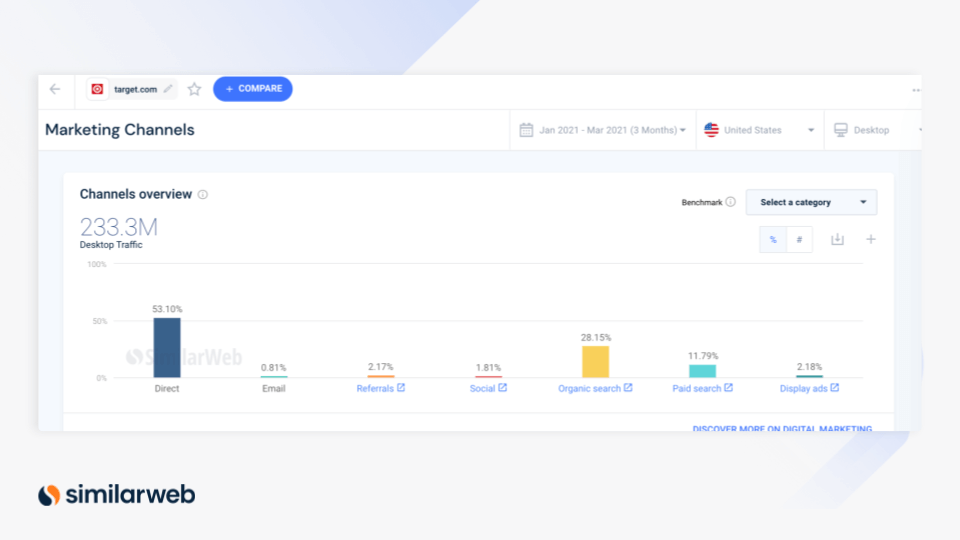Star target.com as a favorite
Screen dimensions: 960x540
click(194, 89)
